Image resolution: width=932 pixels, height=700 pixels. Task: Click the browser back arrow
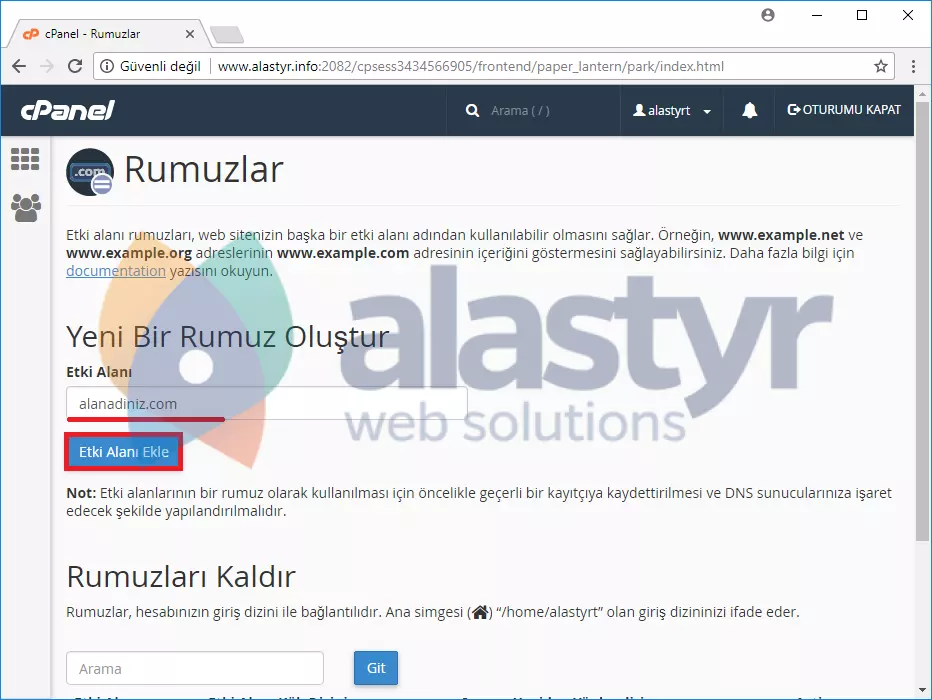19,66
